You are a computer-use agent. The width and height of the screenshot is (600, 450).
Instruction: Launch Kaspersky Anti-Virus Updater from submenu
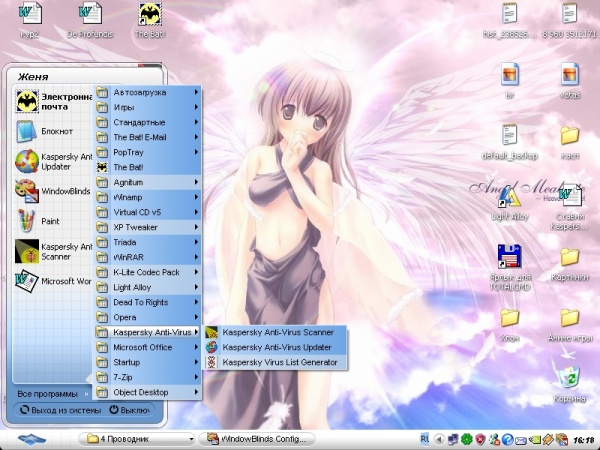[275, 347]
